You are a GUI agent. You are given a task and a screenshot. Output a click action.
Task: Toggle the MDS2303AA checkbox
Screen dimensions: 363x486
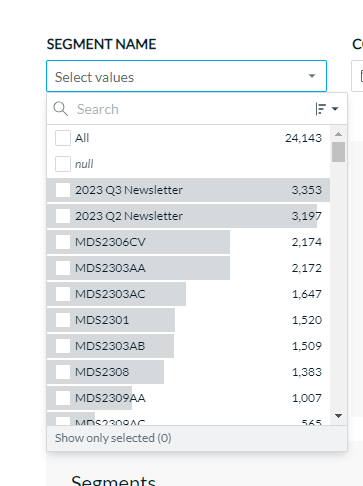point(63,268)
